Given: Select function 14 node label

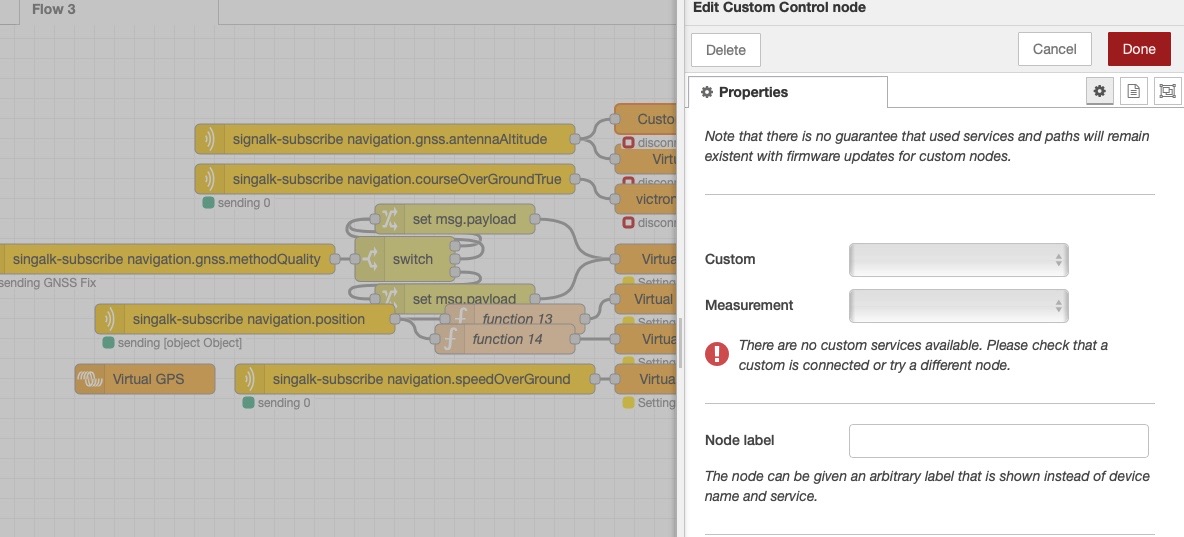Looking at the screenshot, I should pos(507,340).
